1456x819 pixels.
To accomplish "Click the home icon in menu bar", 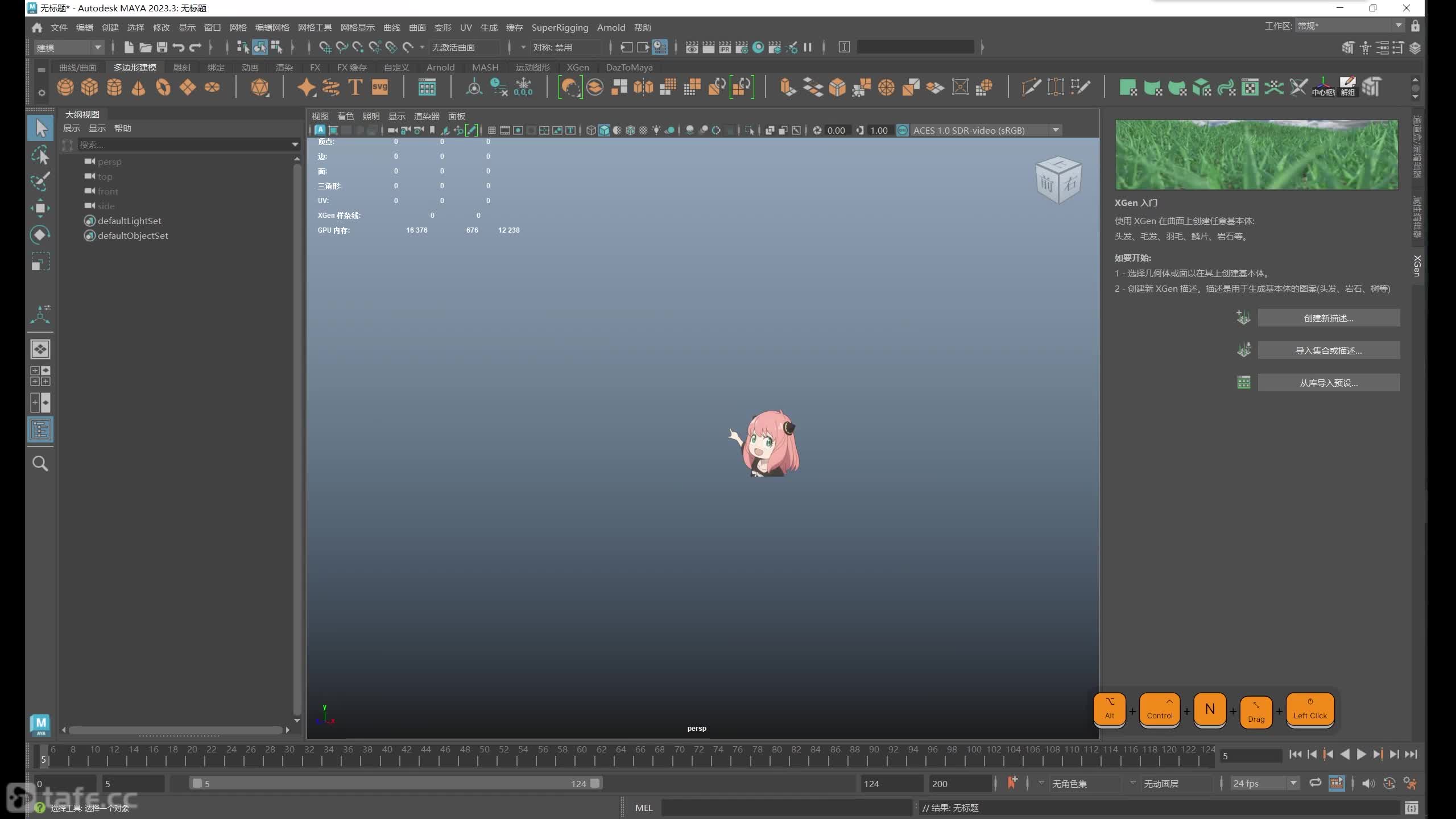I will (37, 27).
